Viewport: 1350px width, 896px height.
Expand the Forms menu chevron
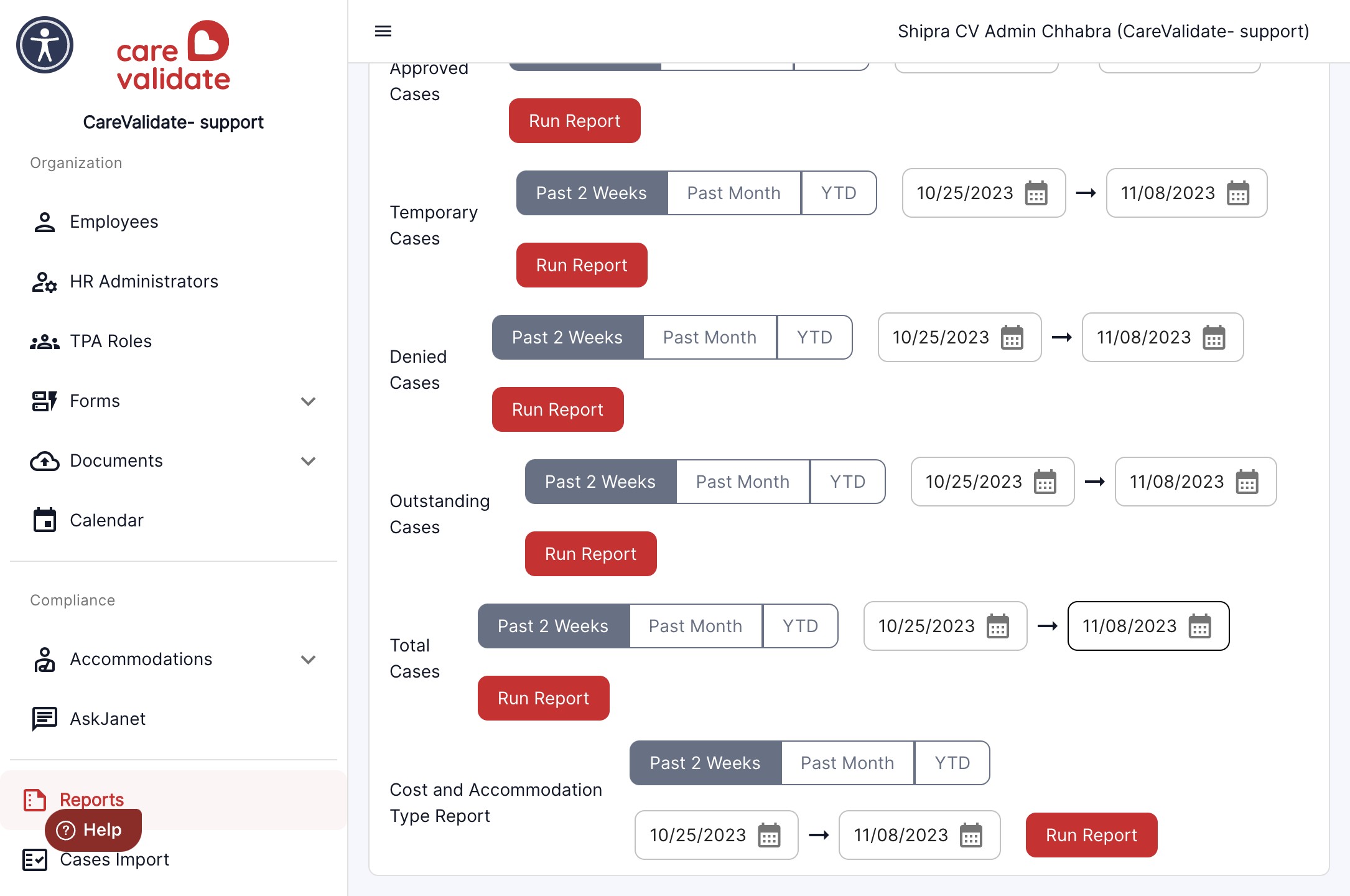click(x=308, y=401)
